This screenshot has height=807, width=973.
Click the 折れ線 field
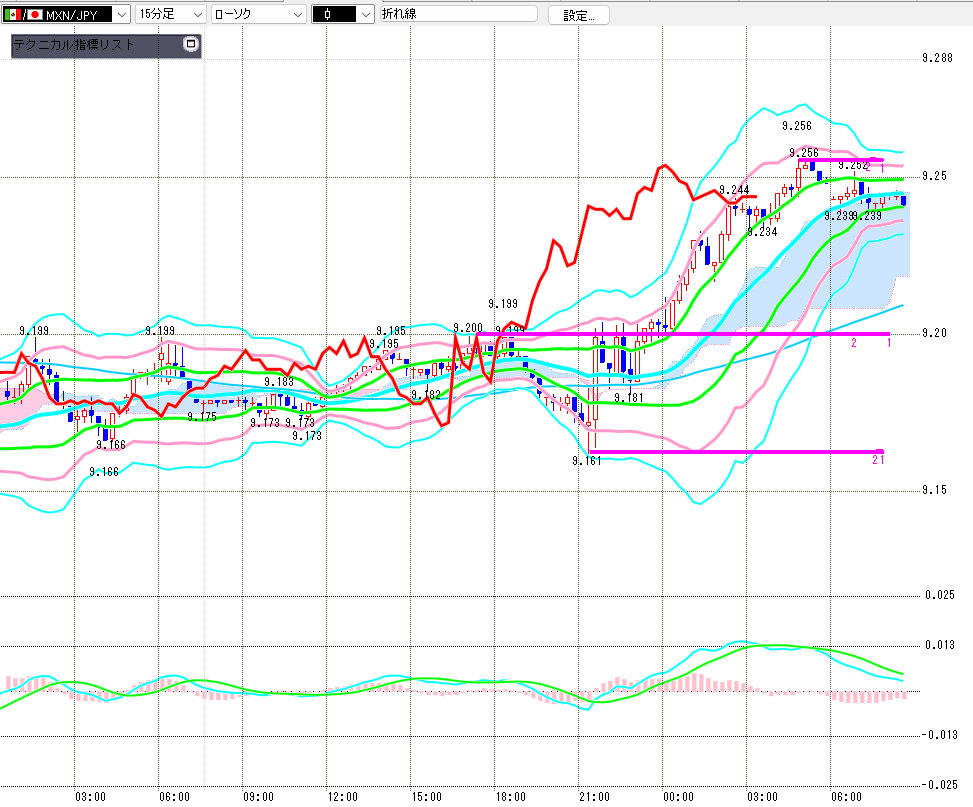[459, 14]
